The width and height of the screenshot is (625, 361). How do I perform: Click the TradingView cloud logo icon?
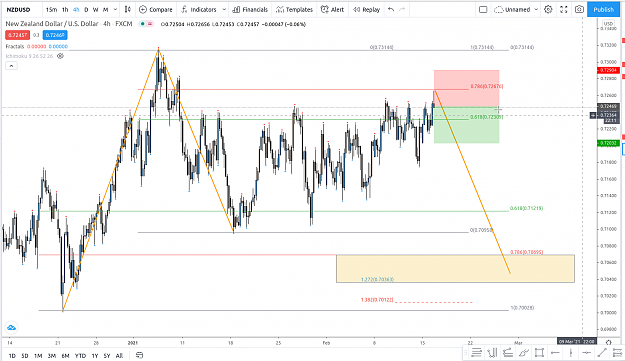11,328
